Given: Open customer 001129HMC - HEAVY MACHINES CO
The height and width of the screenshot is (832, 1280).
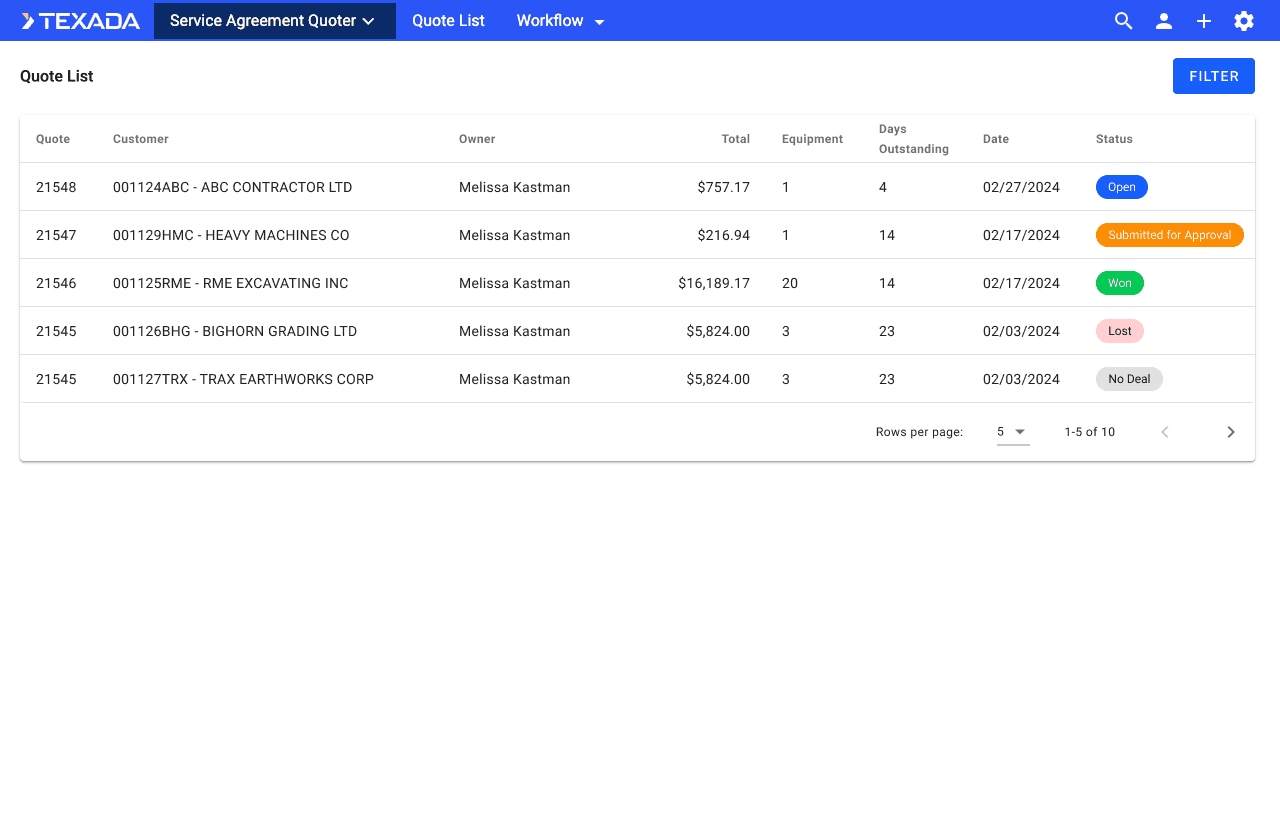Looking at the screenshot, I should tap(231, 235).
